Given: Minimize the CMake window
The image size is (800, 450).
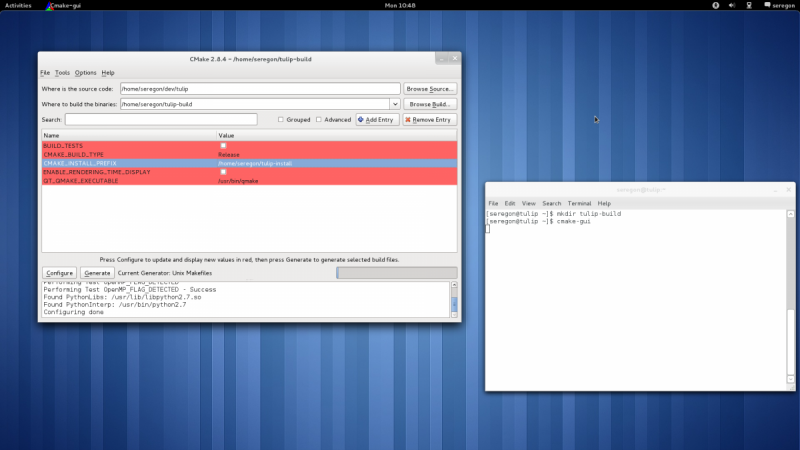Looking at the screenshot, I should (x=442, y=58).
